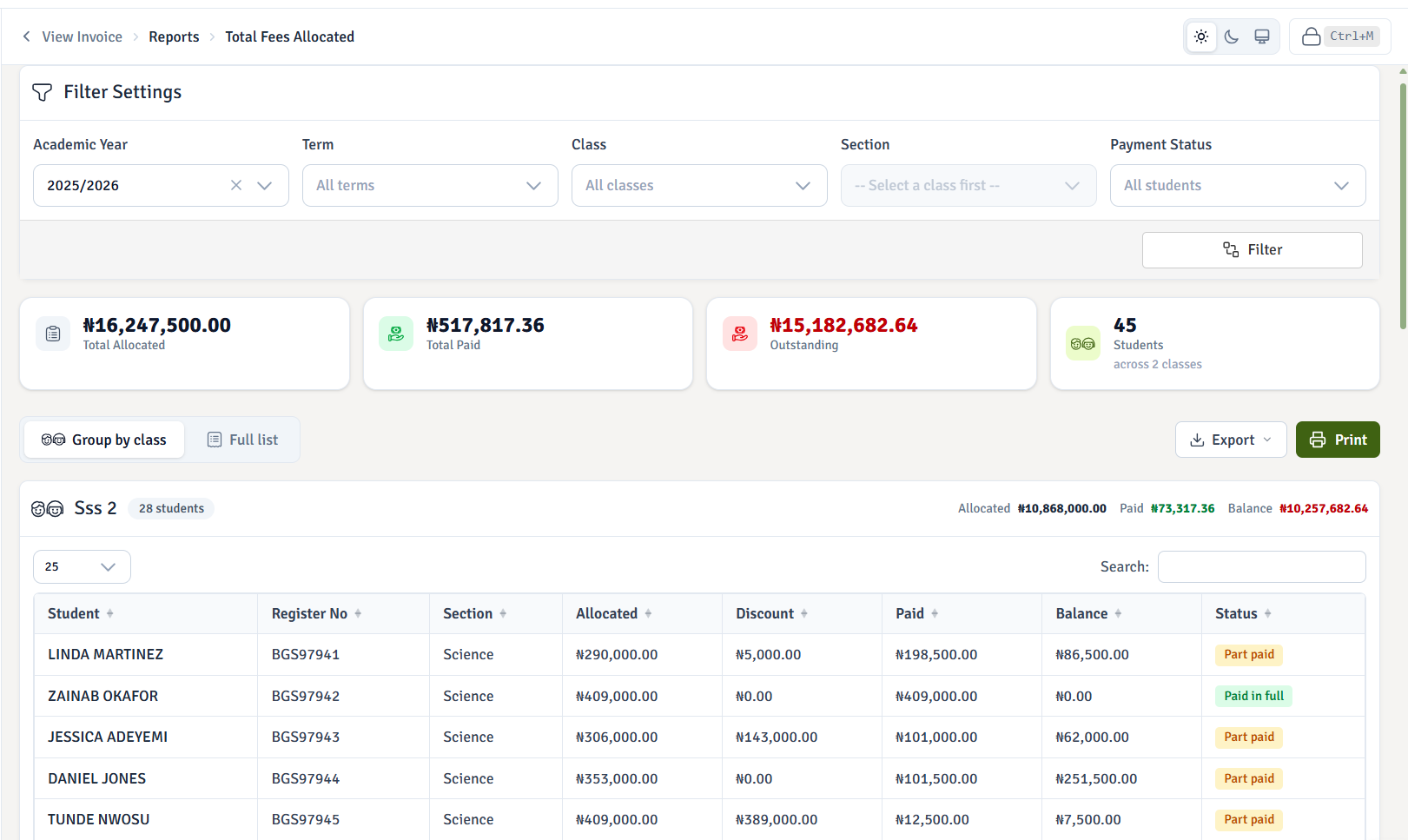1408x840 pixels.
Task: Click the Paid in full badge
Action: (1253, 696)
